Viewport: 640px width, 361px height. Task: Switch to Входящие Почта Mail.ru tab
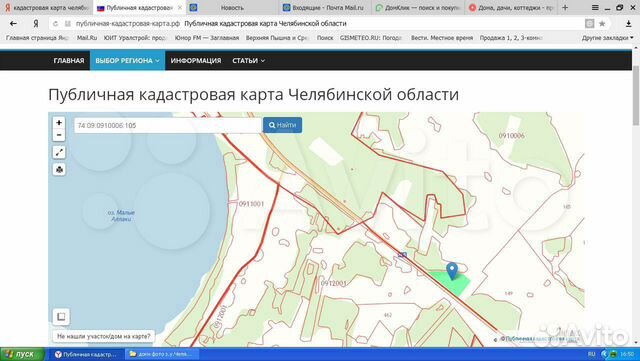pos(325,7)
